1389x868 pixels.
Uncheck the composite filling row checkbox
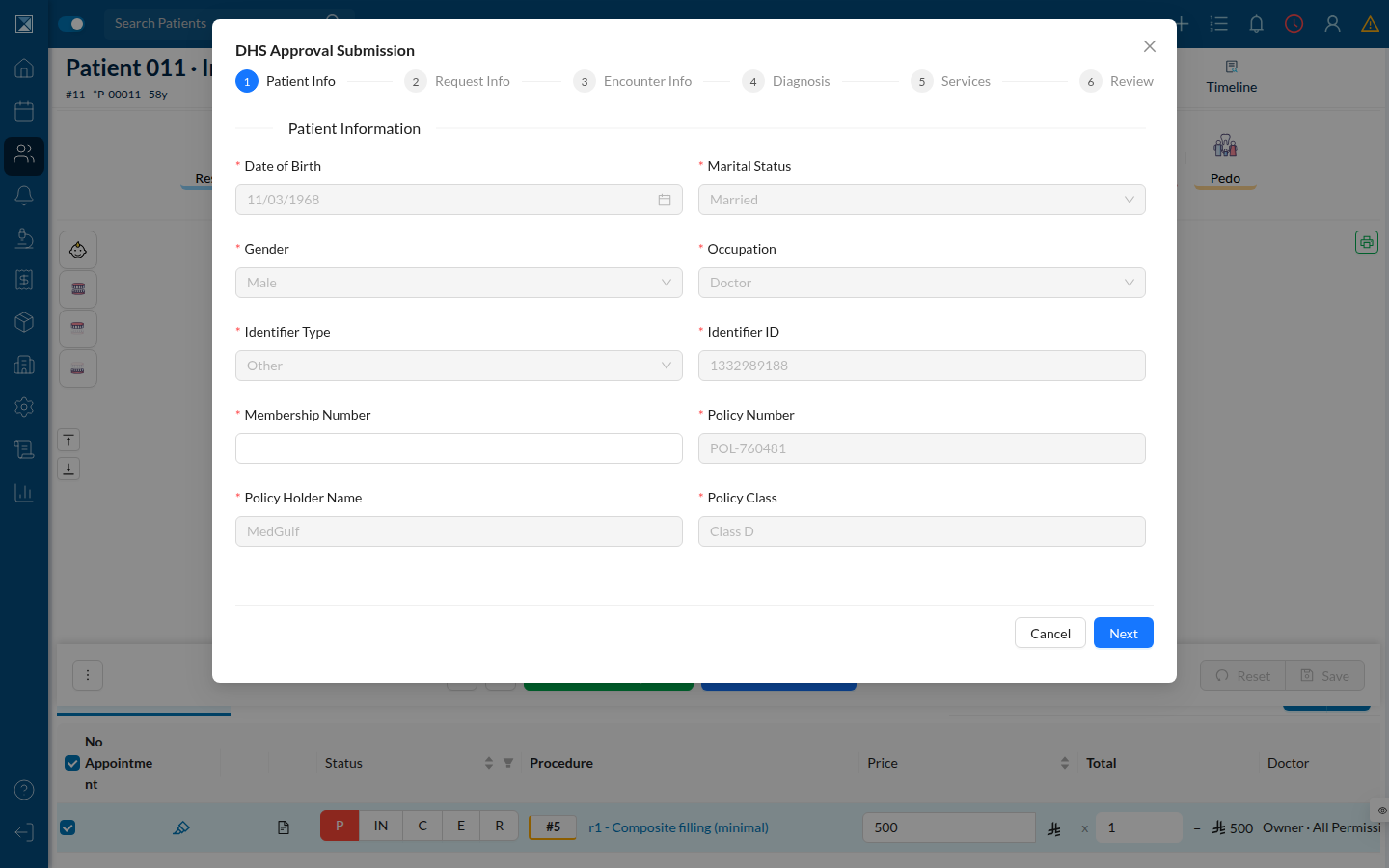click(x=68, y=827)
